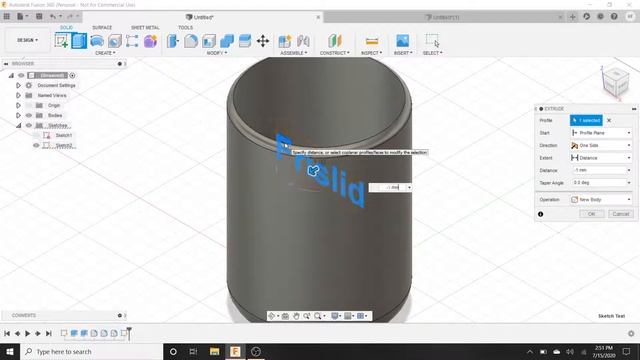Screen dimensions: 640x360
Task: Collapse the Sketches folder
Action: [x=18, y=126]
